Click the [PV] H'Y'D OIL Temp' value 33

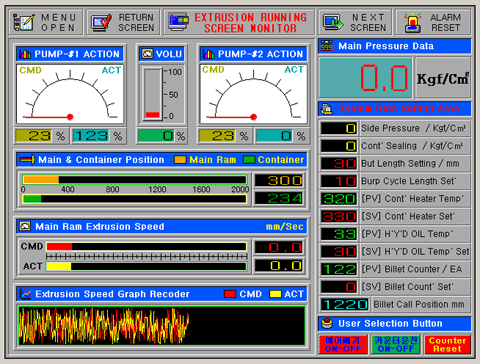tap(339, 234)
